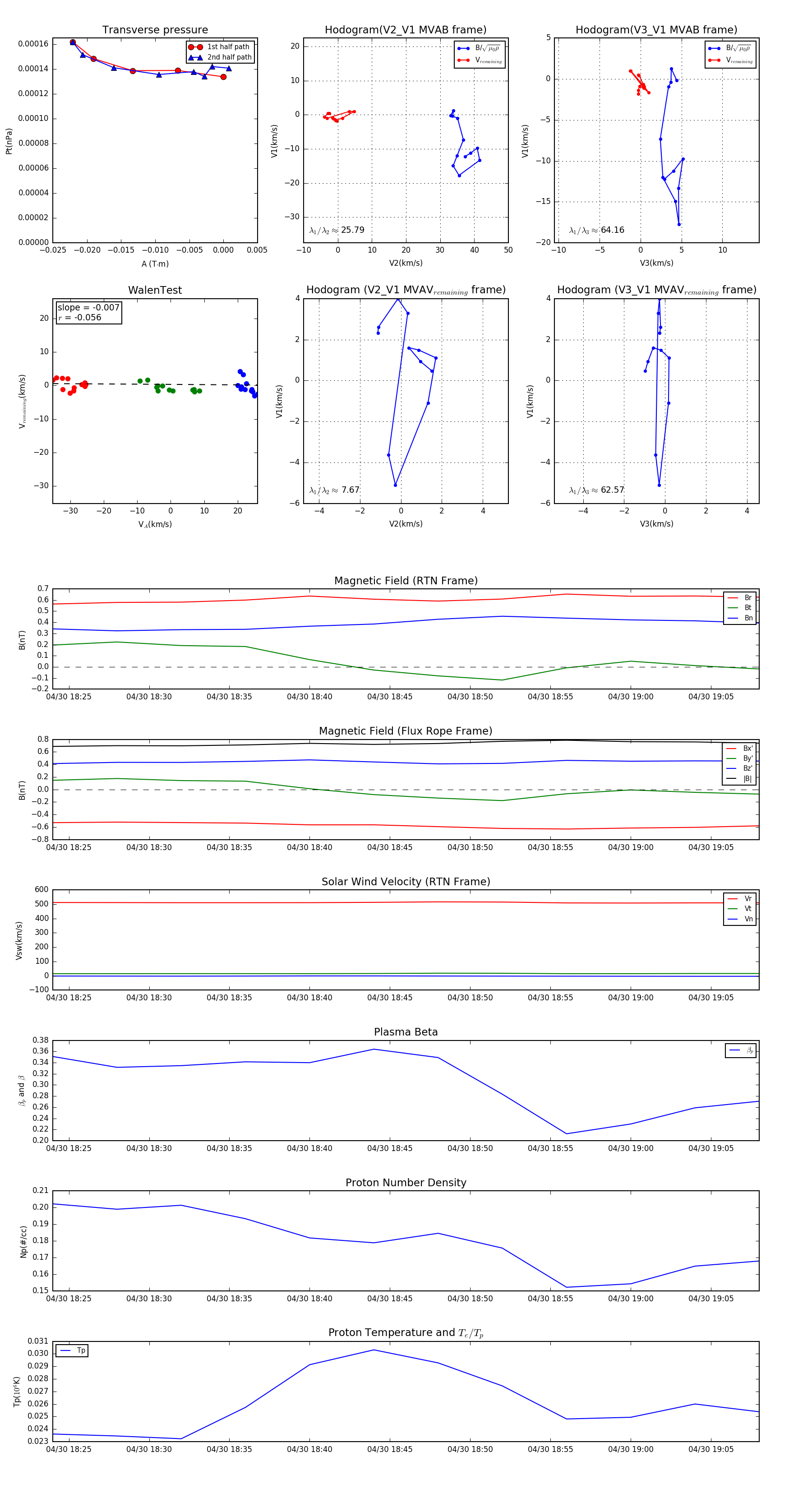This screenshot has height=1489, width=812.
Task: Click the 'Hodogram(V3_V1 MVAB frame)' title
Action: pos(656,29)
